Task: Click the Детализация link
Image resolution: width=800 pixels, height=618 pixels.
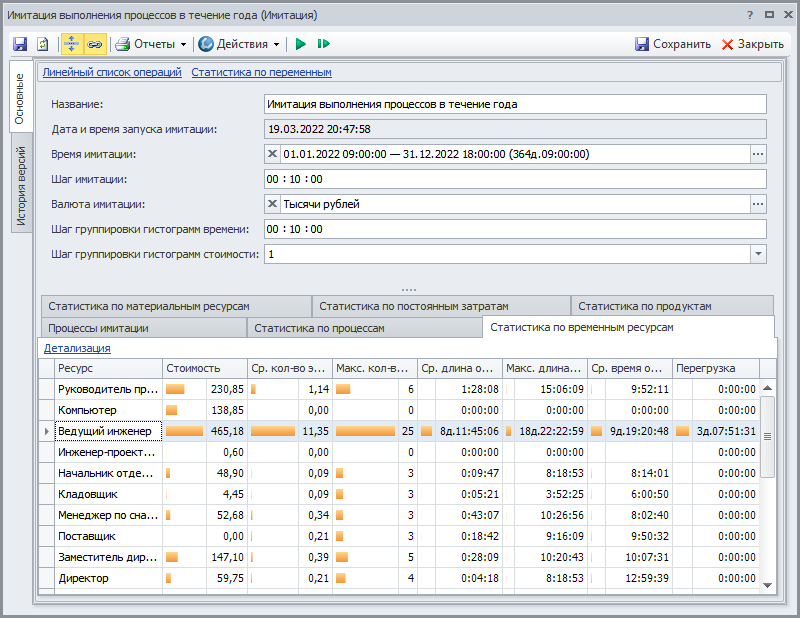Action: [x=77, y=348]
